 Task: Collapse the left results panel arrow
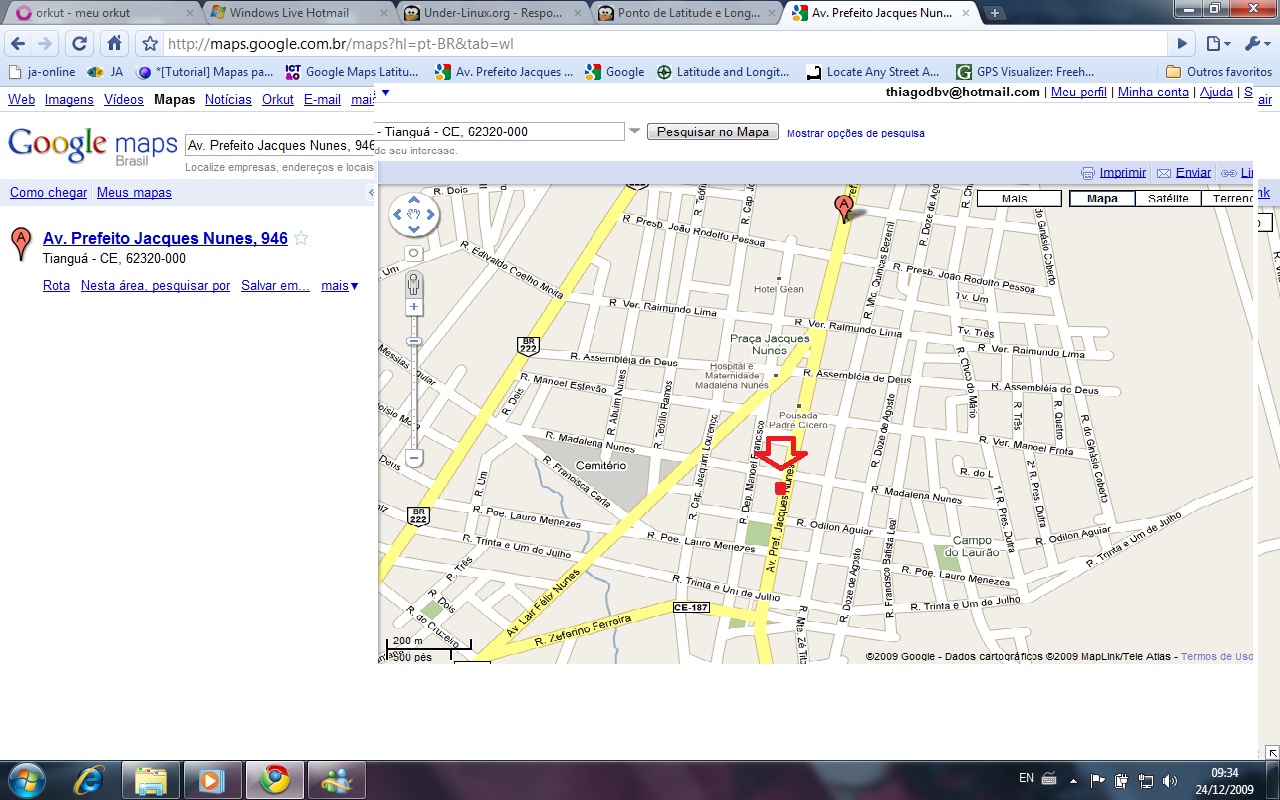371,192
